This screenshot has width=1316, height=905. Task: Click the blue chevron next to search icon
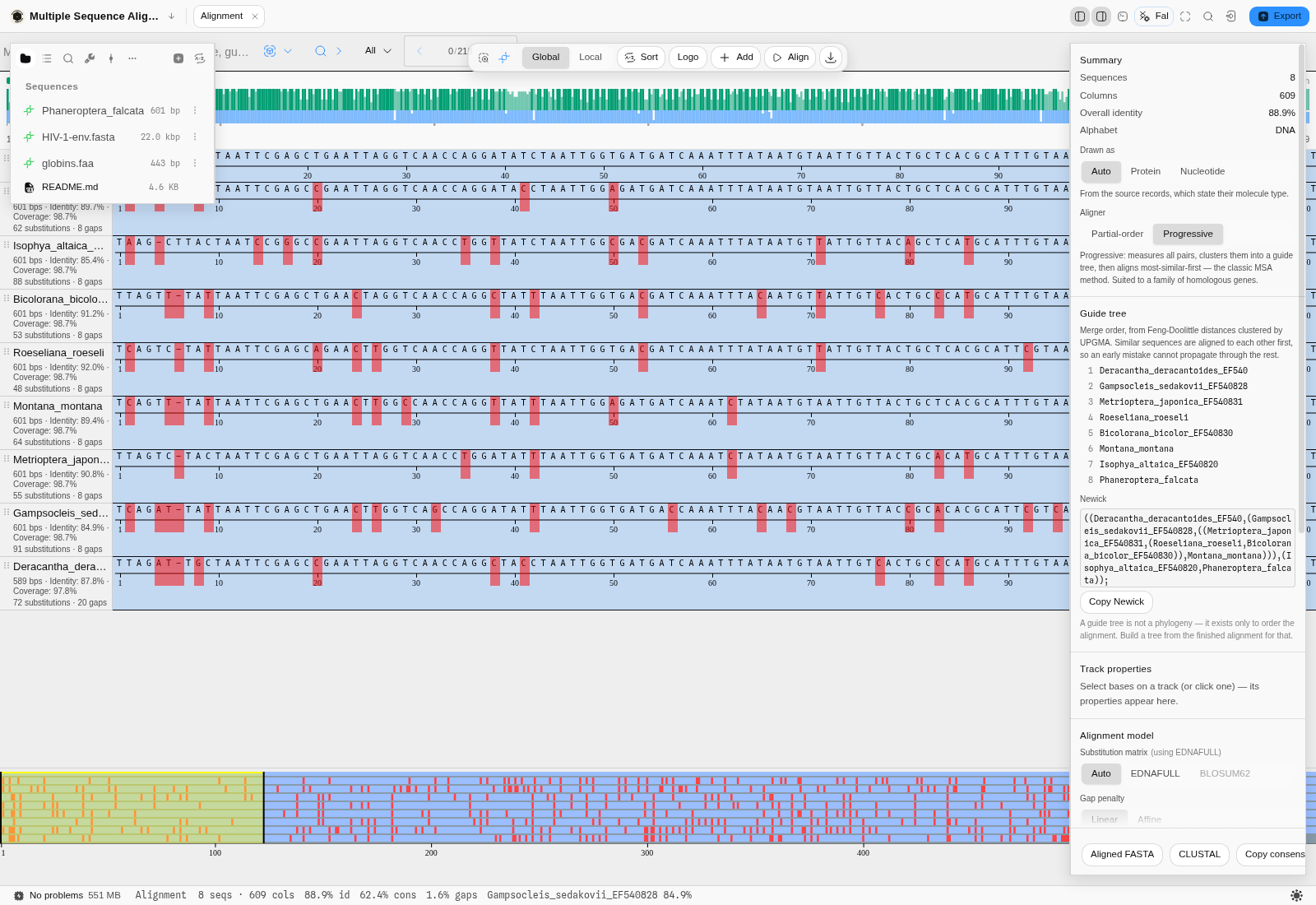pyautogui.click(x=339, y=51)
